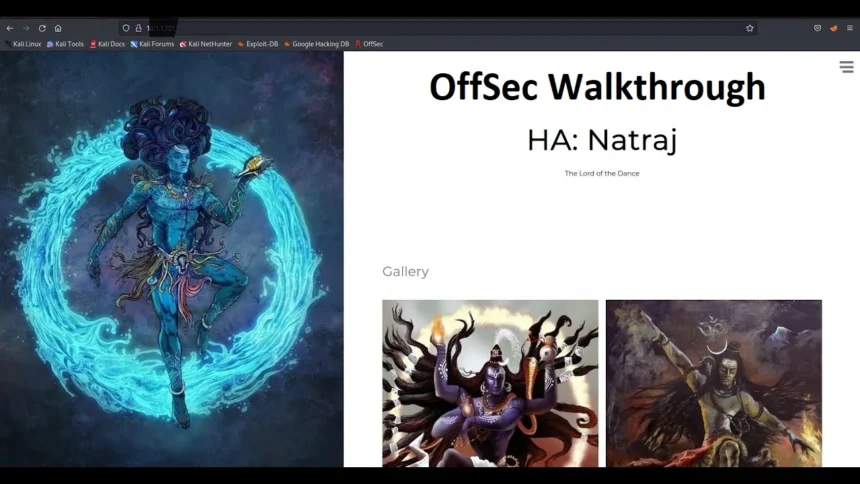Viewport: 860px width, 484px height.
Task: Open the tracking protection shield icon
Action: click(x=126, y=28)
